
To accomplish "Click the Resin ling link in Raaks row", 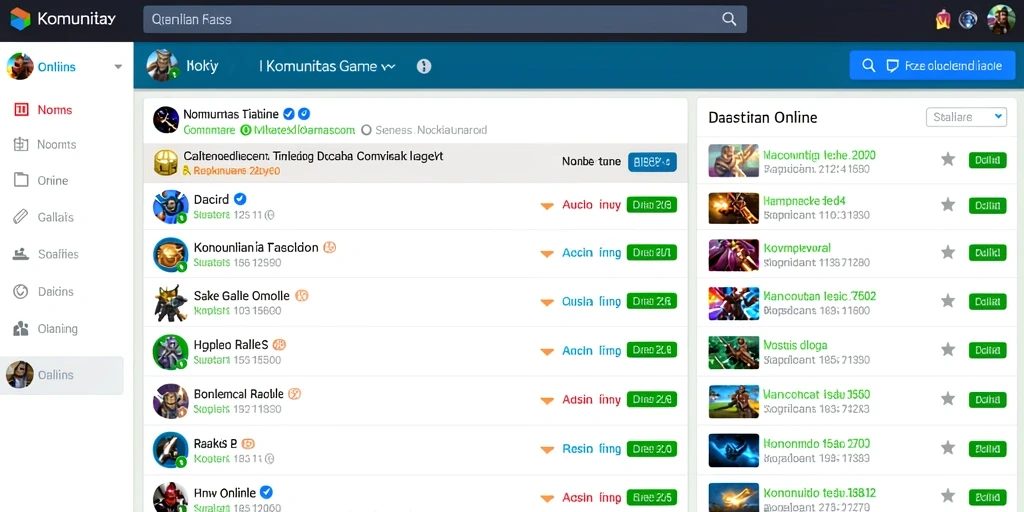I will [x=591, y=449].
